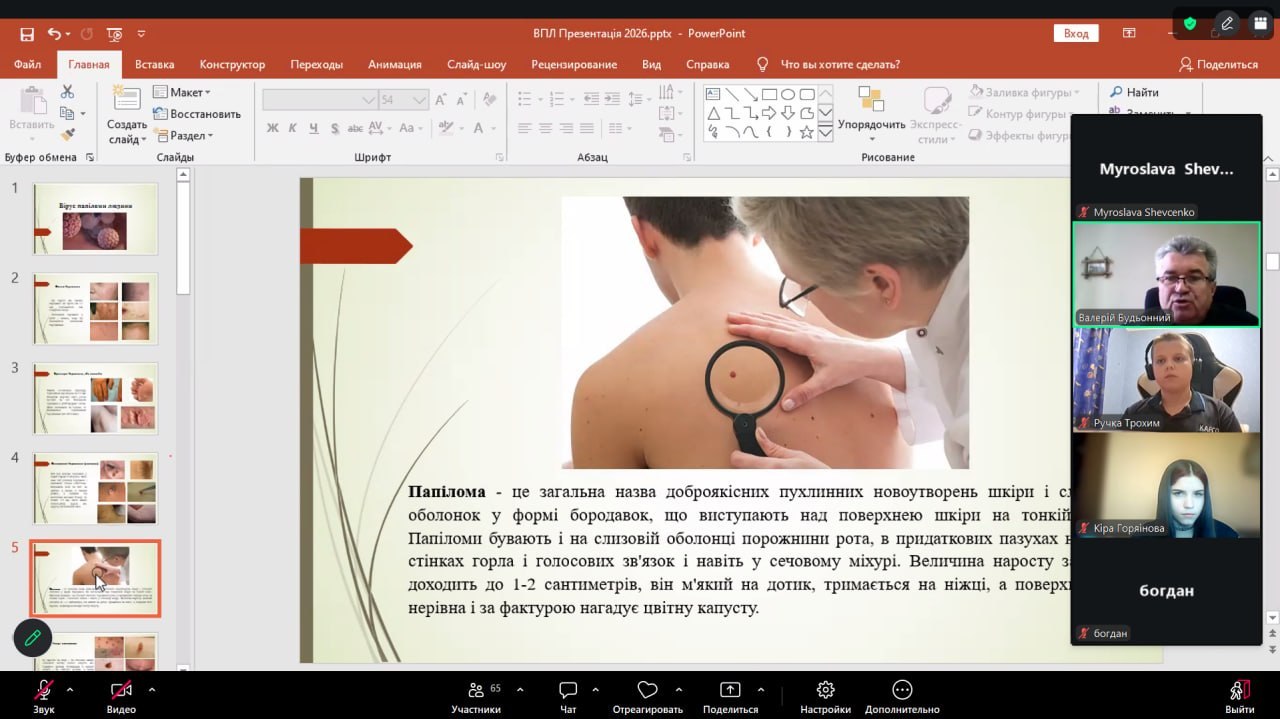Select the star shape in shapes gallery
Image resolution: width=1280 pixels, height=719 pixels.
806,132
